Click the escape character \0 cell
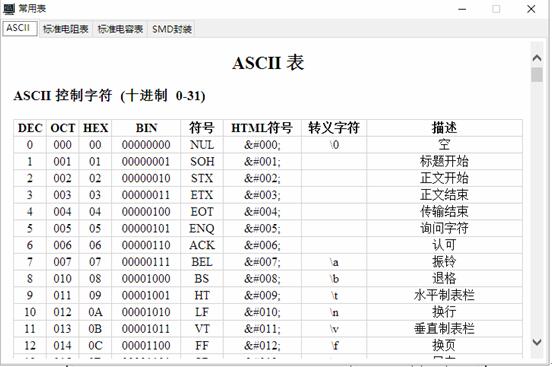 coord(334,145)
